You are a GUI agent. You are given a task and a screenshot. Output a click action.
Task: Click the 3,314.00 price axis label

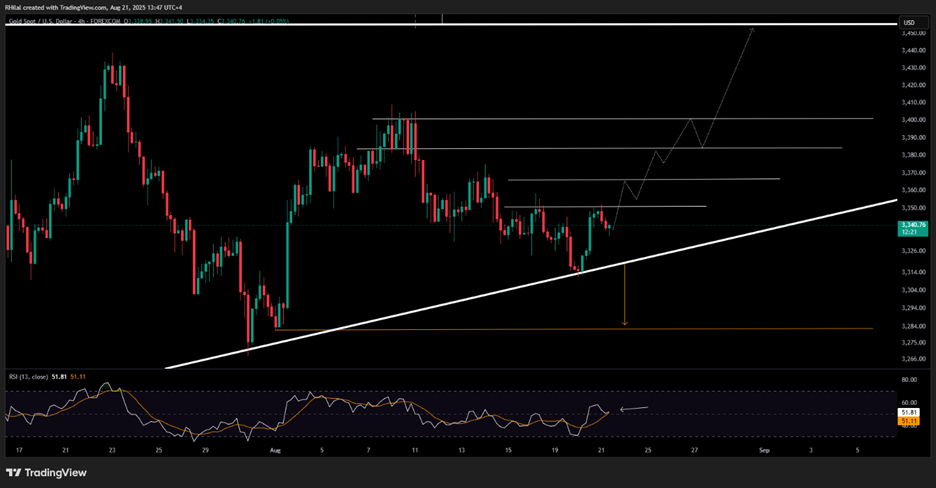click(913, 272)
